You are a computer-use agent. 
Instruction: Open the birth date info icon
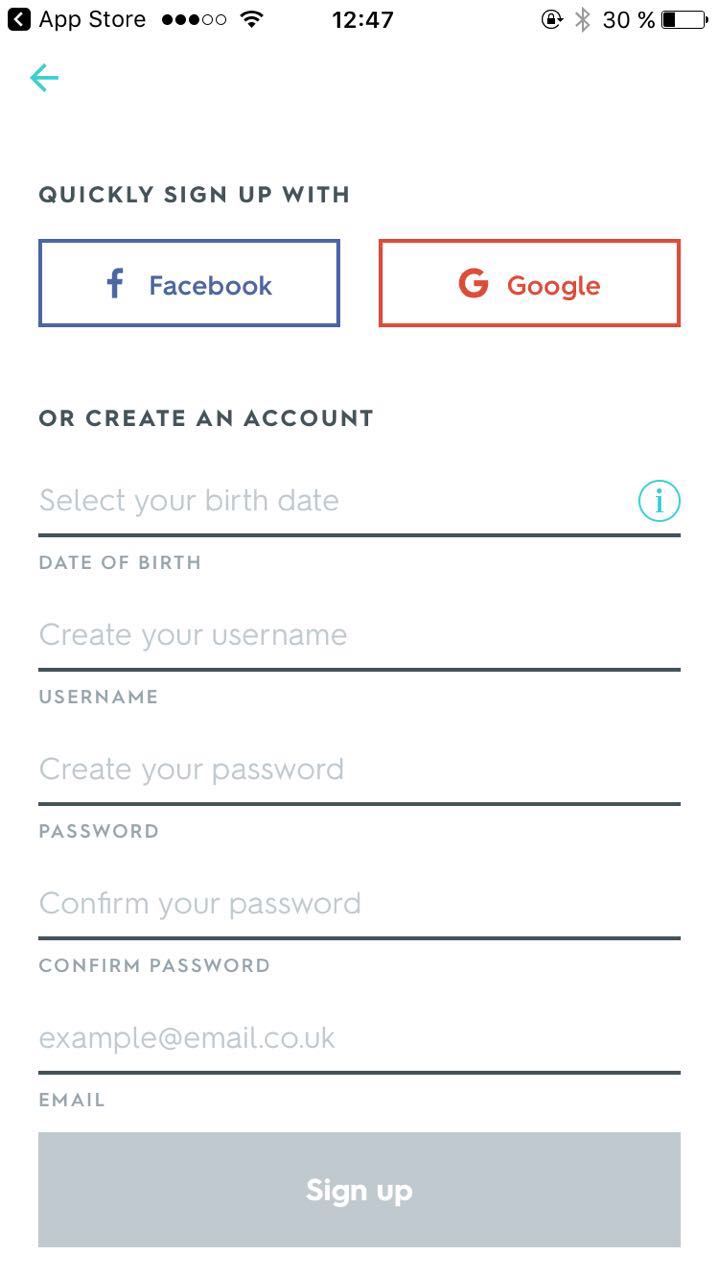[x=659, y=501]
